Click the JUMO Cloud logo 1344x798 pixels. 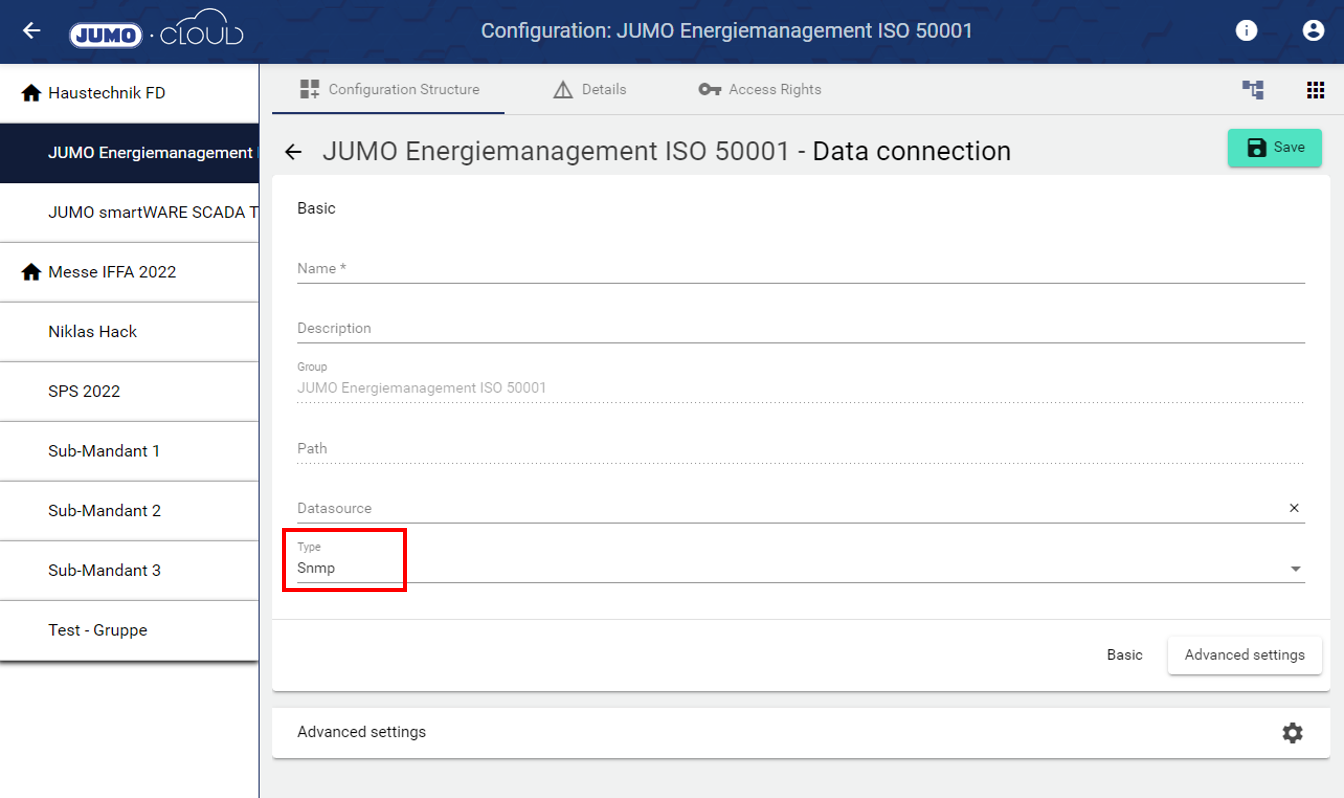[156, 32]
